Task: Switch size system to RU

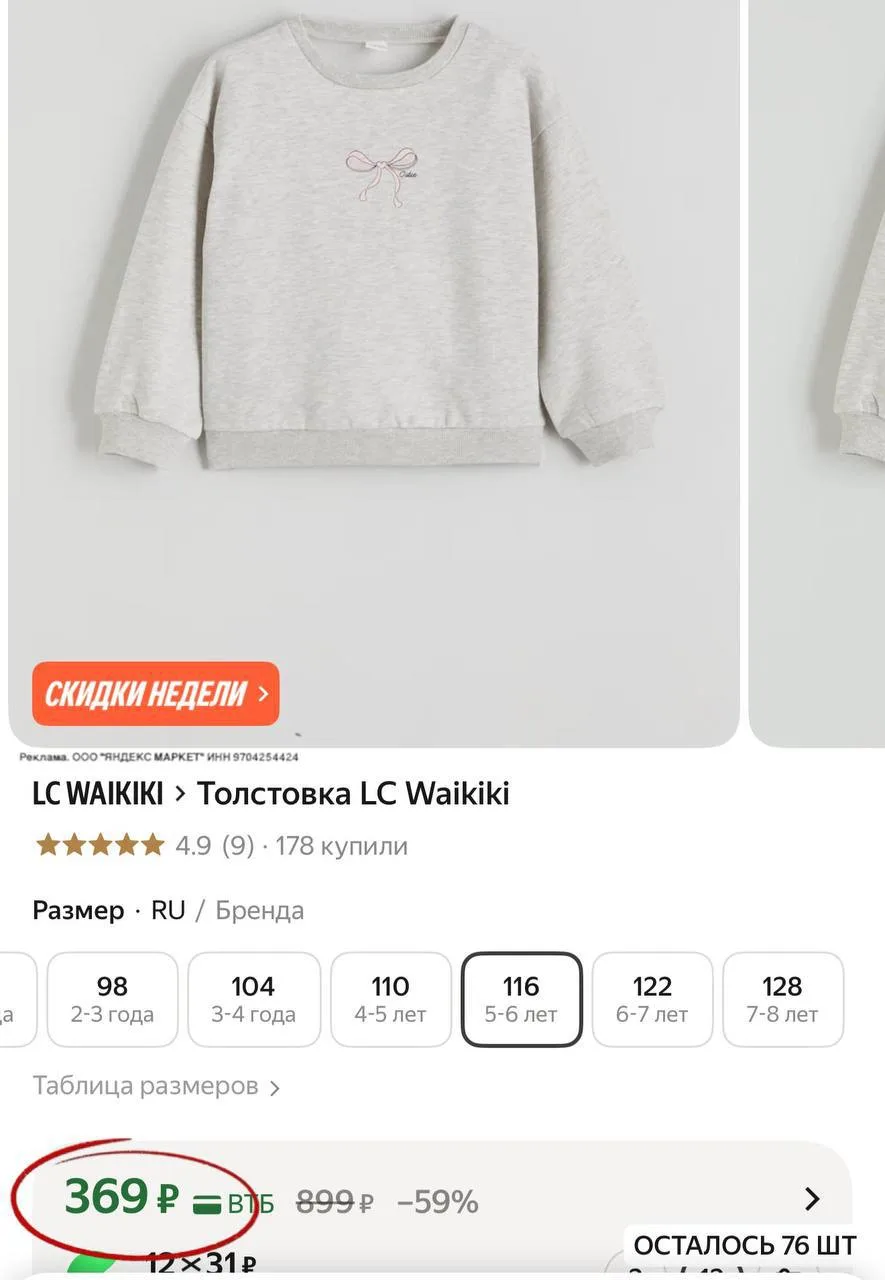Action: tap(168, 911)
